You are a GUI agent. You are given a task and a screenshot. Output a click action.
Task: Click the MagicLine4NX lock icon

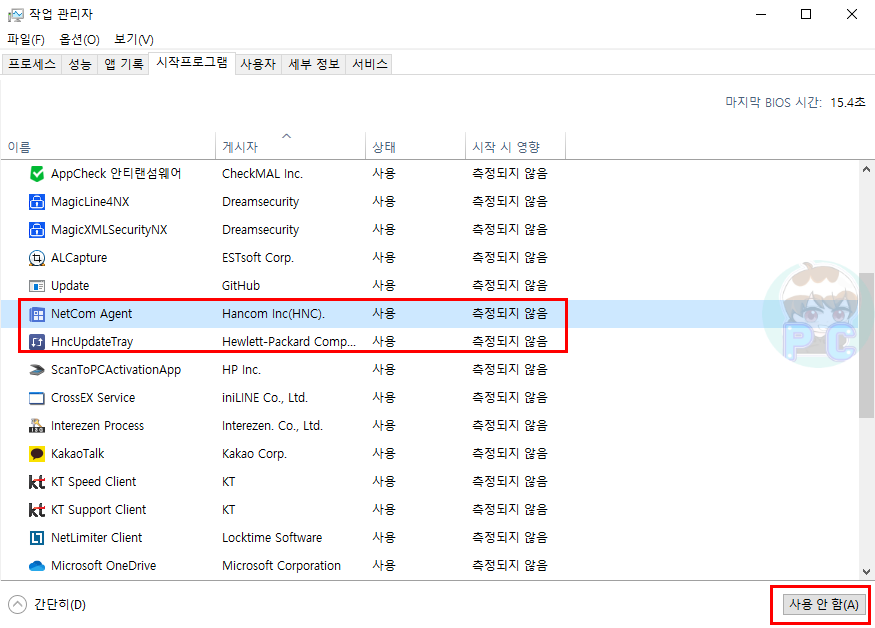pos(37,202)
